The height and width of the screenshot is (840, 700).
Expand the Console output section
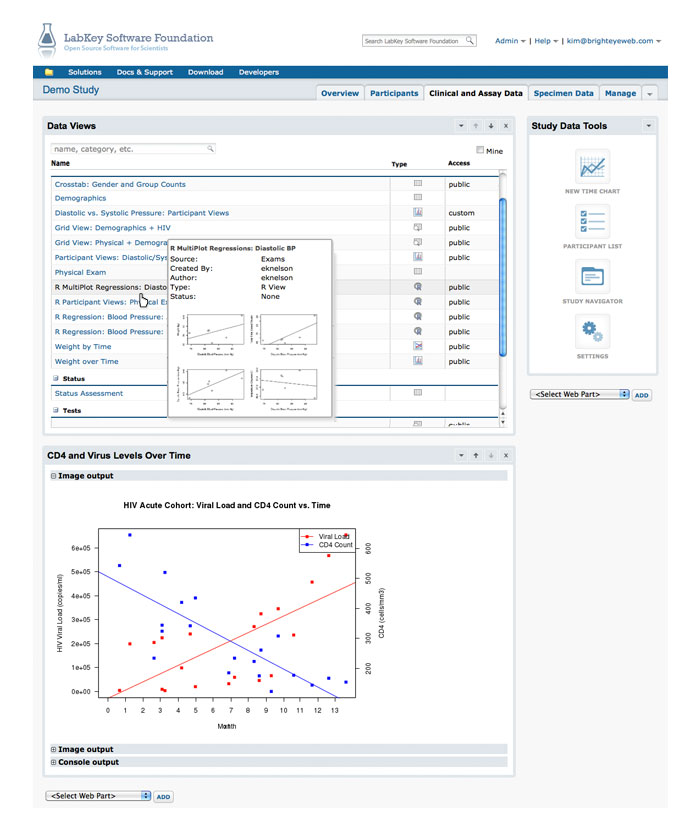(54, 762)
